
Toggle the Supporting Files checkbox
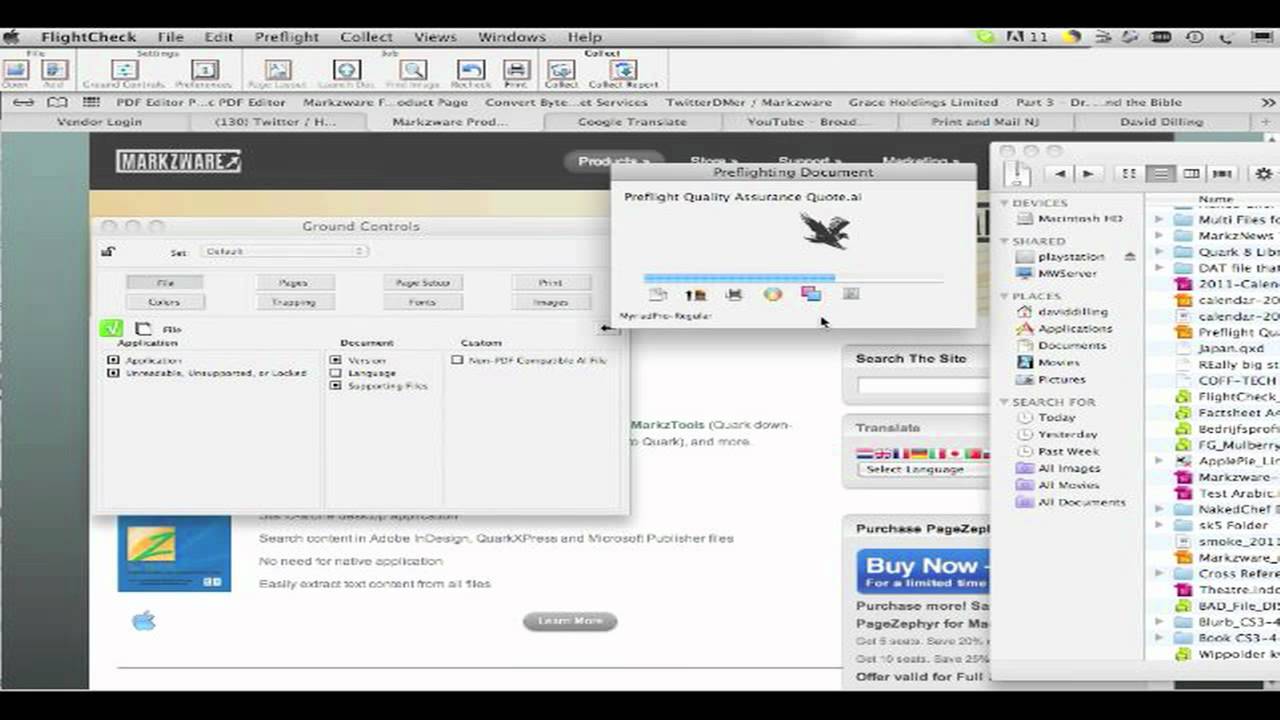[336, 386]
